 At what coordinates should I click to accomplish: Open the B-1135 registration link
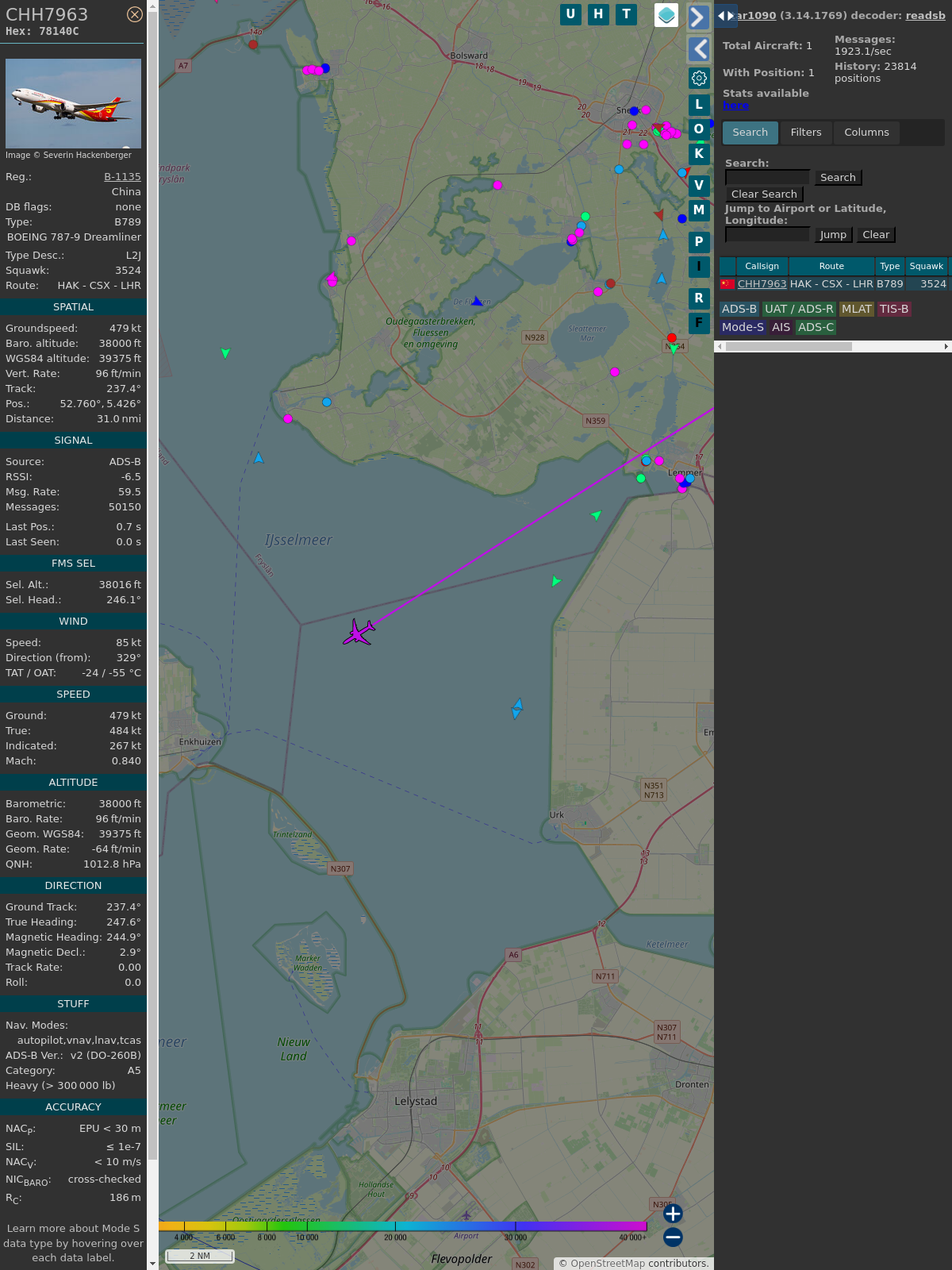[122, 177]
